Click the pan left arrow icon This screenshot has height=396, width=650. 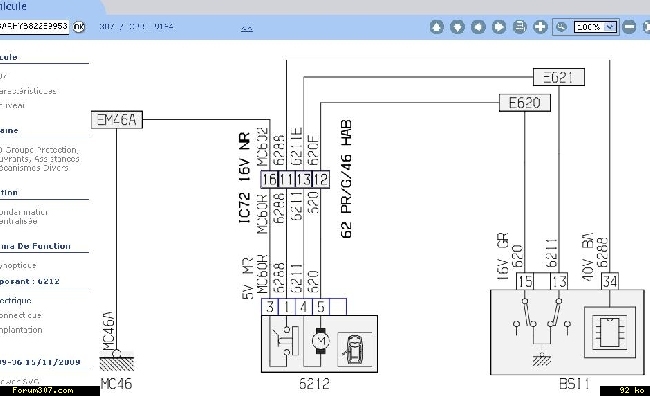point(478,27)
